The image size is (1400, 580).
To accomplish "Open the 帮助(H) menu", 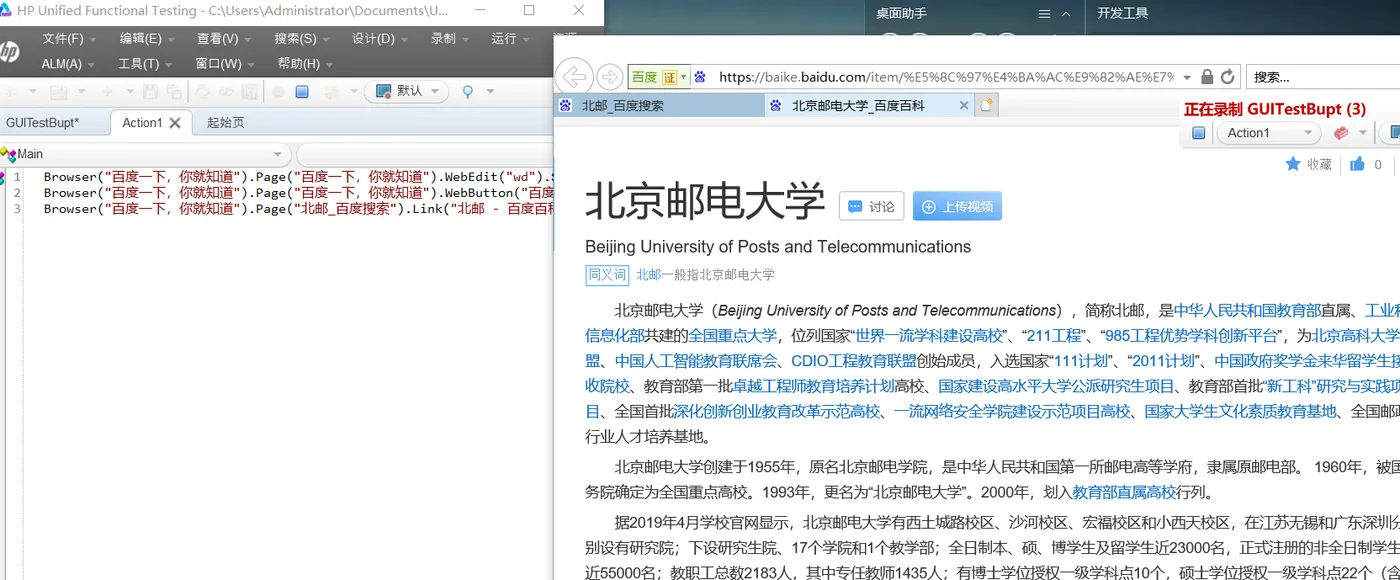I will pos(305,63).
